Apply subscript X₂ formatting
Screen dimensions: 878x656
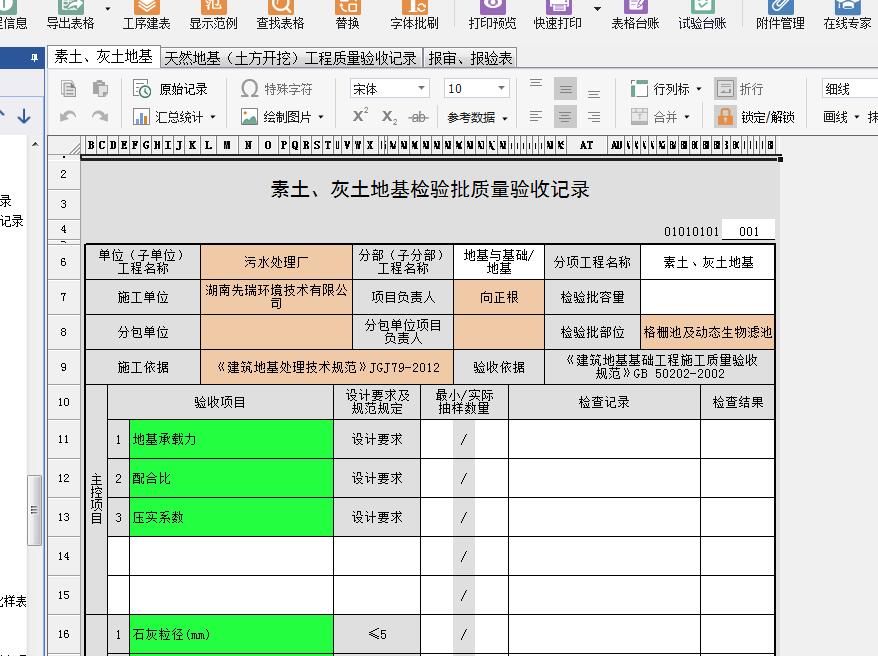point(389,117)
